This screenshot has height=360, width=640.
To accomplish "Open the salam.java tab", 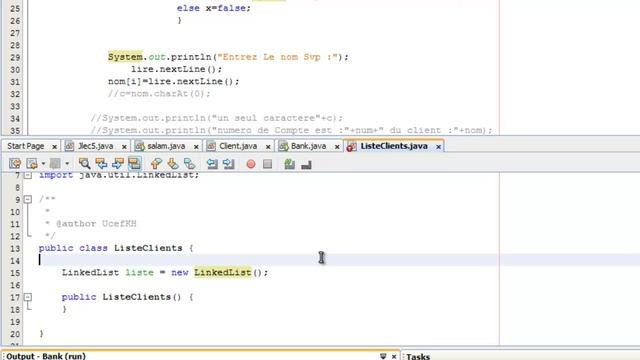I will click(x=166, y=146).
